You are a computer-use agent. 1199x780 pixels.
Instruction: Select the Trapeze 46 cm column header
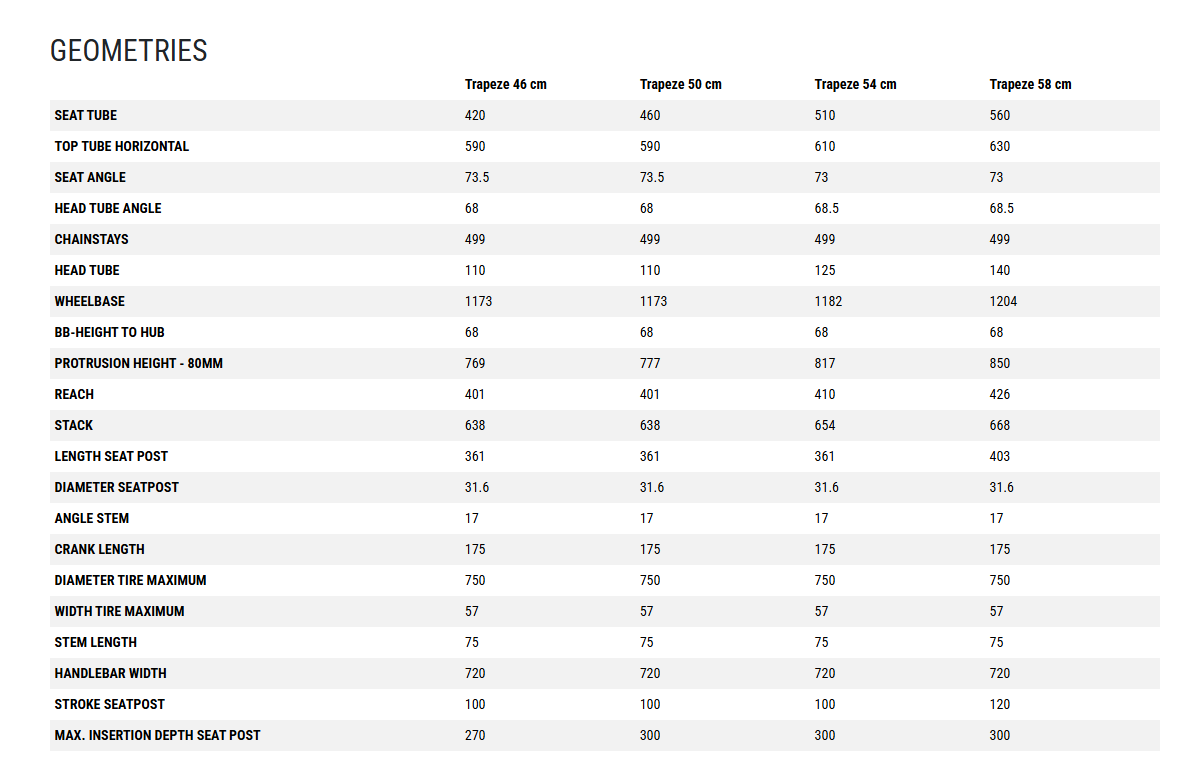(x=505, y=84)
